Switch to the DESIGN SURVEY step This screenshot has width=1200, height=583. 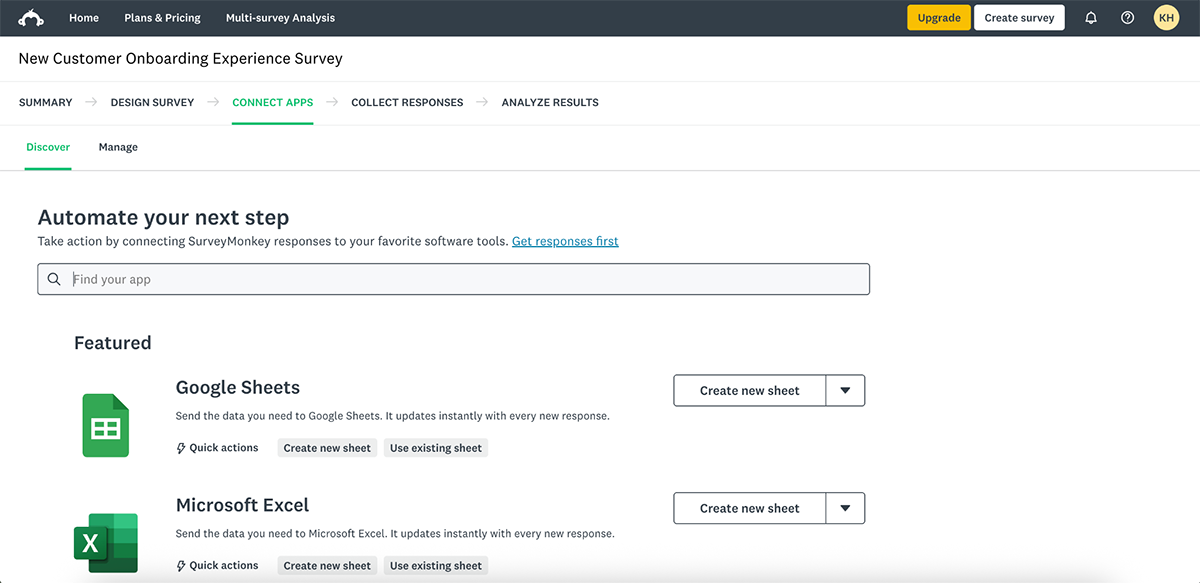pos(152,102)
